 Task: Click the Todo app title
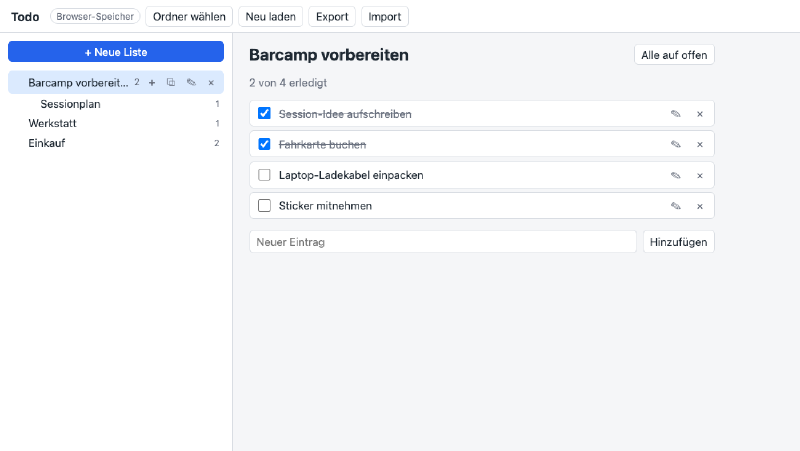25,17
